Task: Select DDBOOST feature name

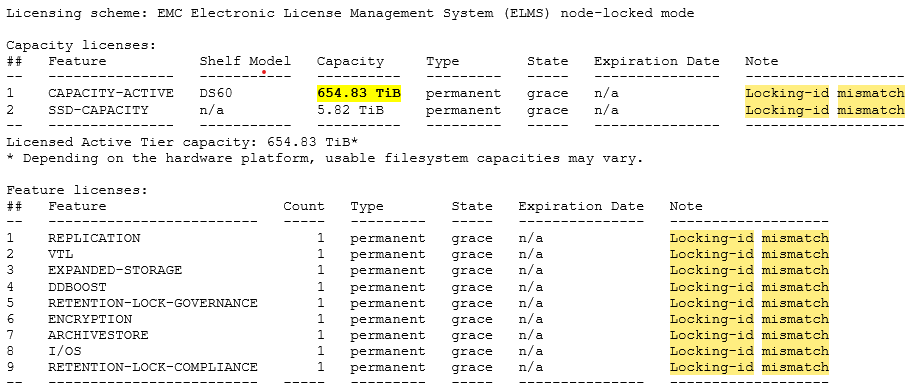Action: click(x=78, y=287)
